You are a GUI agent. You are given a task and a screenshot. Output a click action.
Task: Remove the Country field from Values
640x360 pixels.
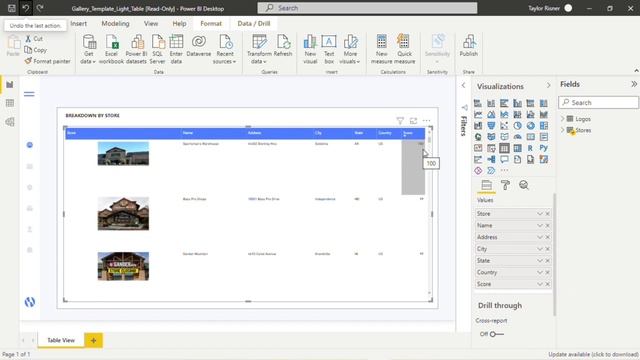(547, 272)
